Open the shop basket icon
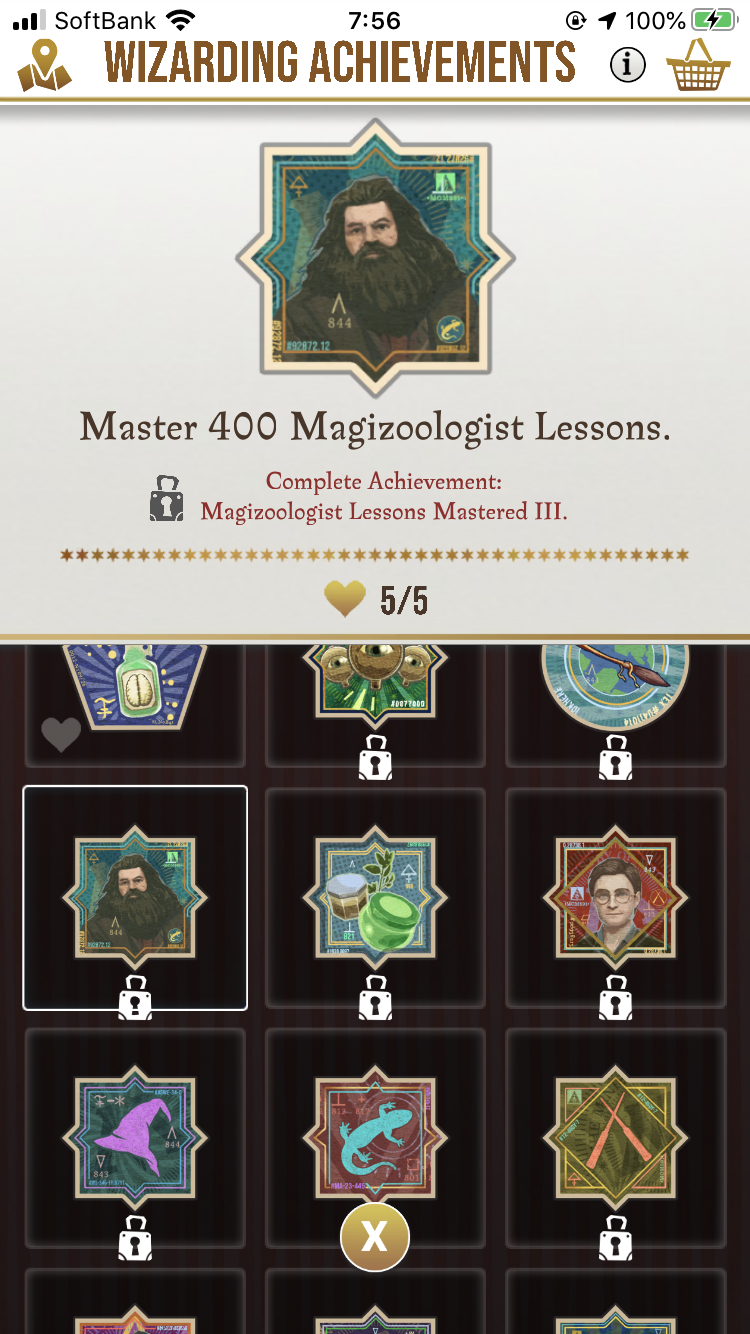The height and width of the screenshot is (1334, 750). (699, 65)
